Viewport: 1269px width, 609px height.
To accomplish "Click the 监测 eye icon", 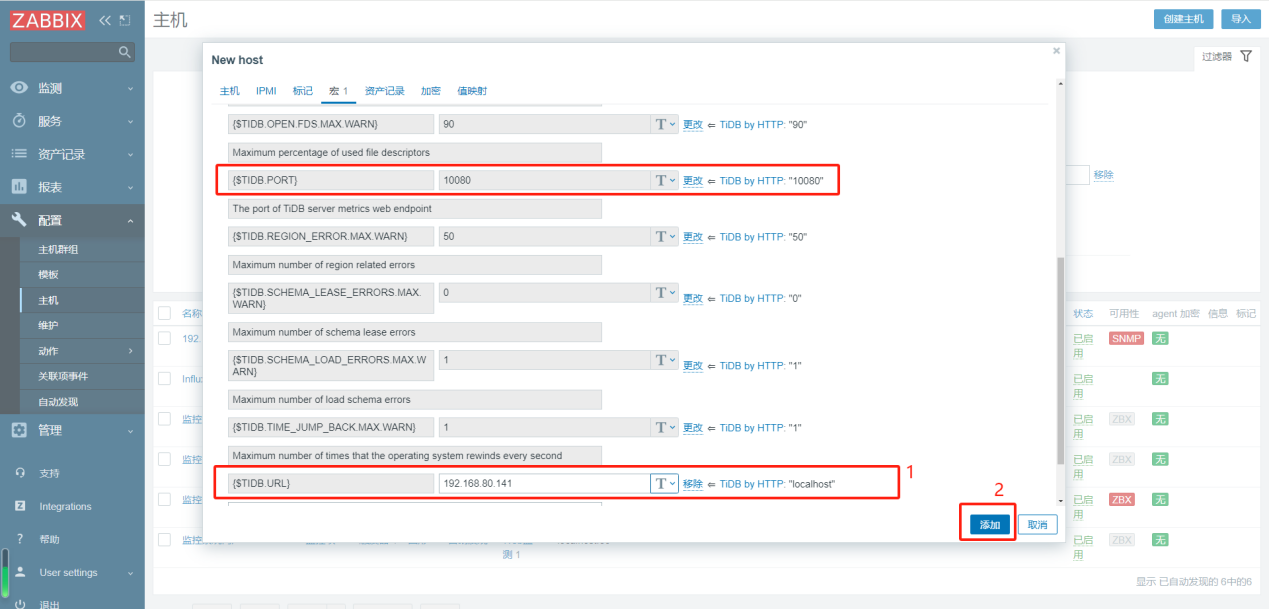I will [x=19, y=88].
